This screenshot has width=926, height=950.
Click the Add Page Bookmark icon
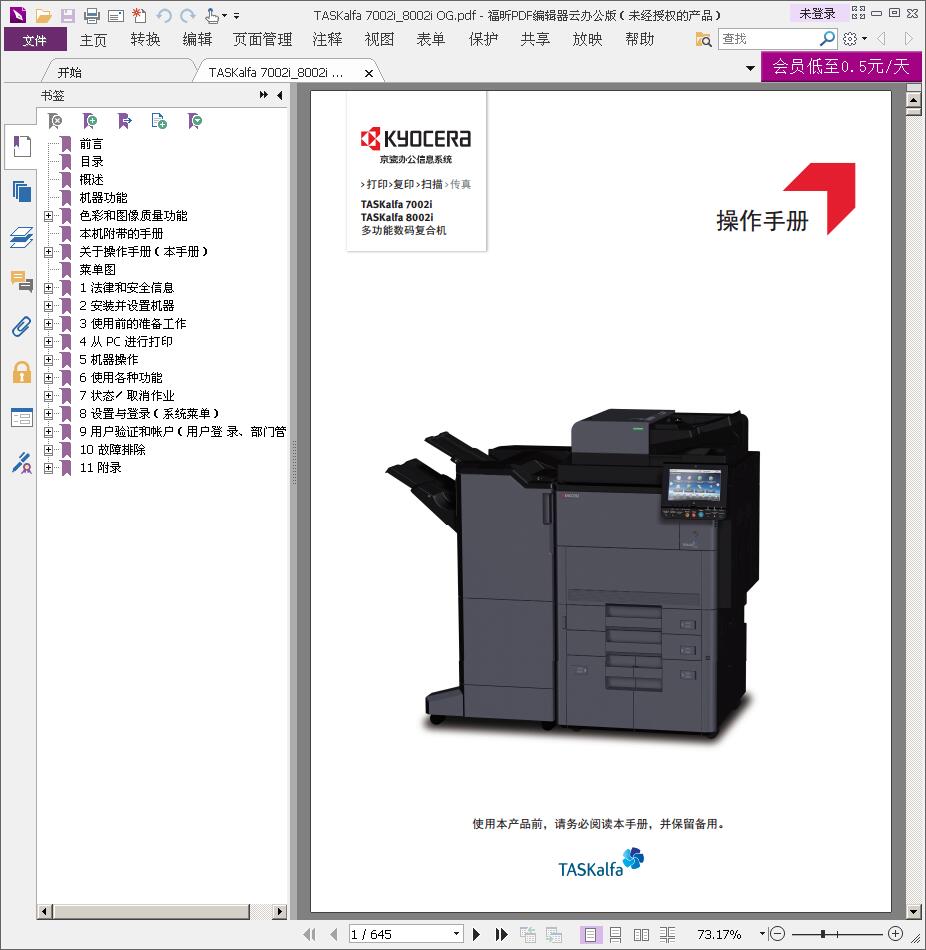tap(159, 121)
